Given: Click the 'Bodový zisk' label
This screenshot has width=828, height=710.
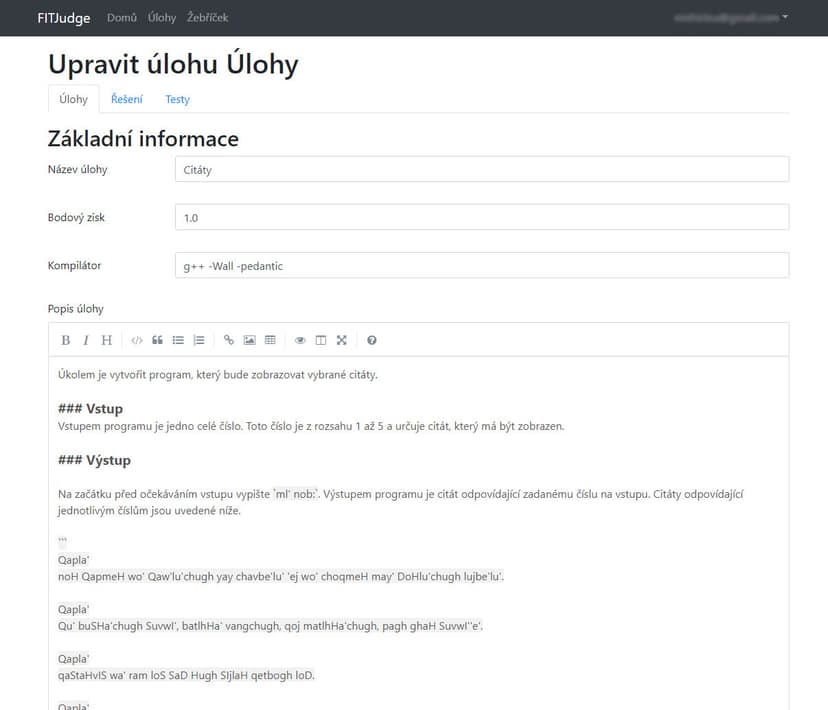Looking at the screenshot, I should click(x=77, y=217).
